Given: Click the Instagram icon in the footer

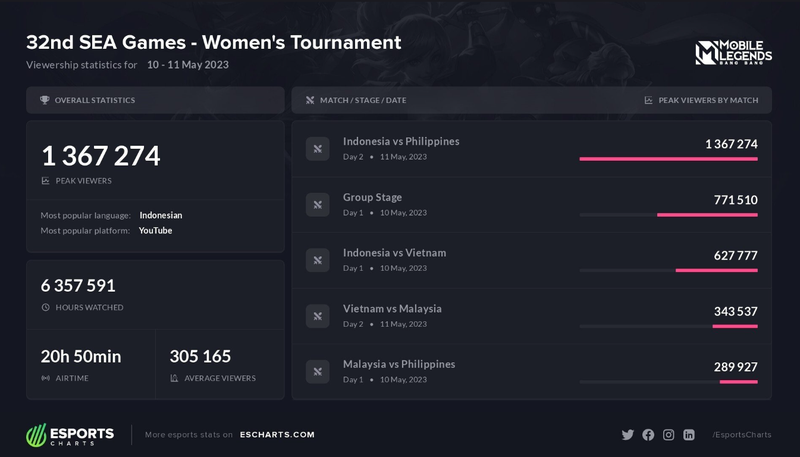Looking at the screenshot, I should click(669, 435).
